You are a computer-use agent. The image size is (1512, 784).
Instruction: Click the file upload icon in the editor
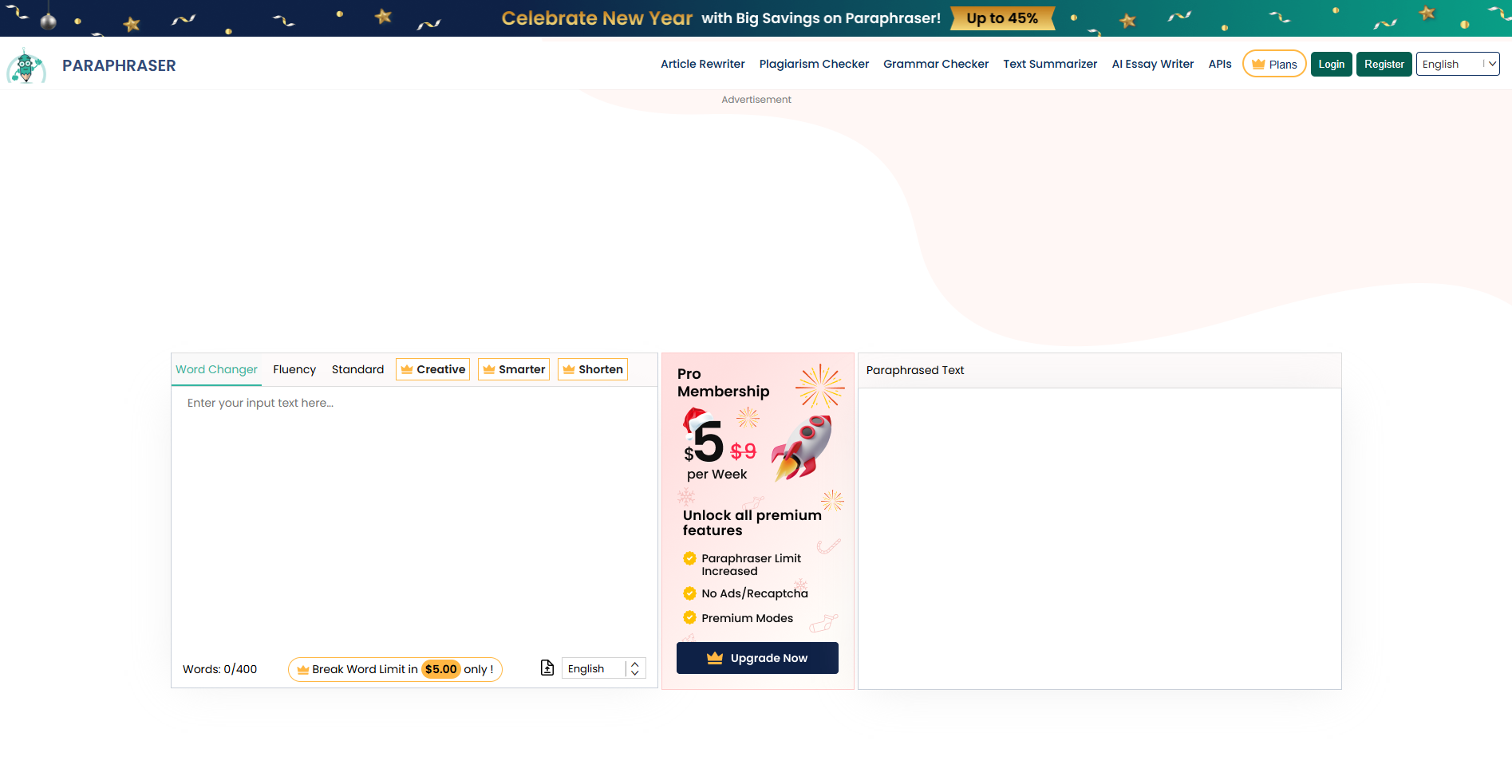(x=547, y=668)
